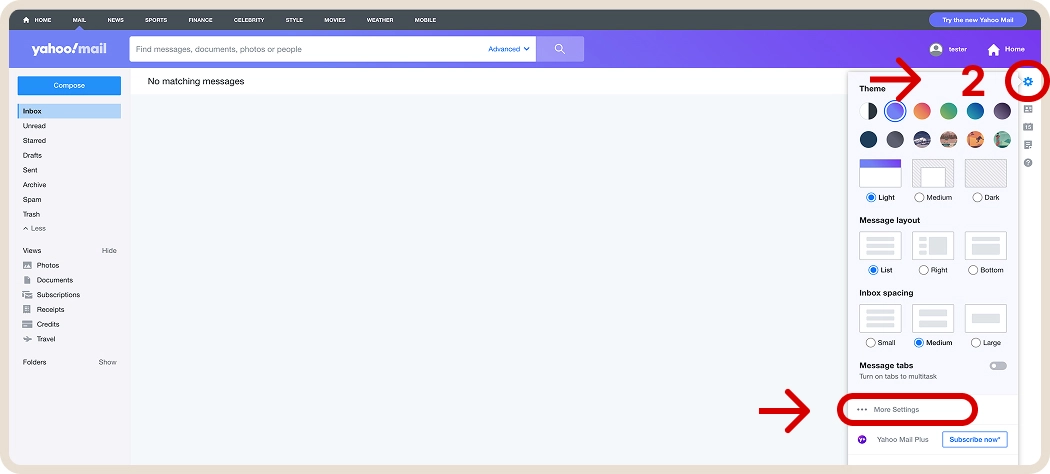Select the Light theme preview thumbnail
This screenshot has width=1050, height=474.
pos(880,173)
